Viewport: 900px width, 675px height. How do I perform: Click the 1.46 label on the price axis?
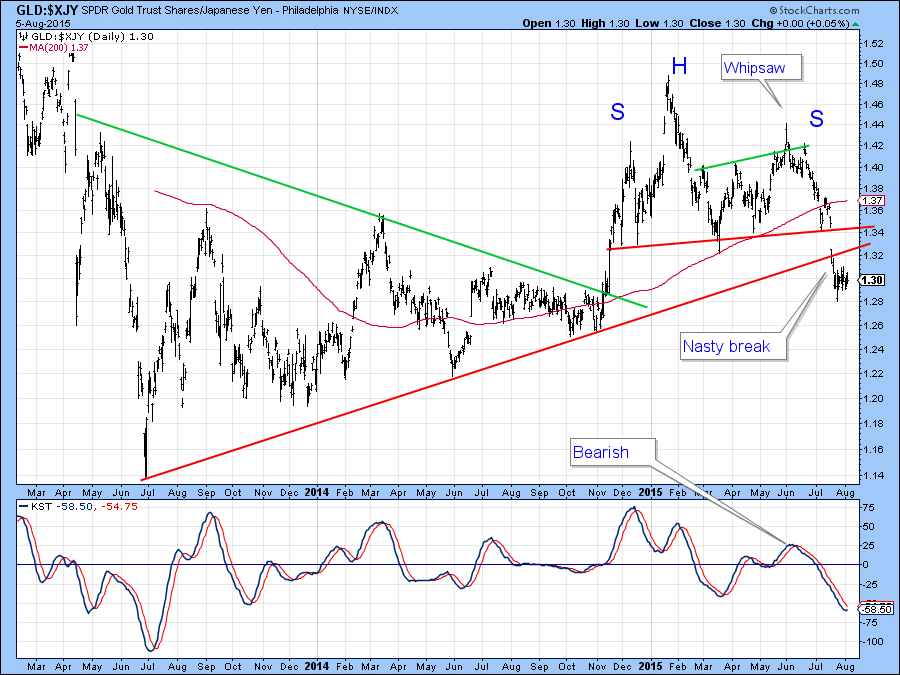(x=873, y=104)
